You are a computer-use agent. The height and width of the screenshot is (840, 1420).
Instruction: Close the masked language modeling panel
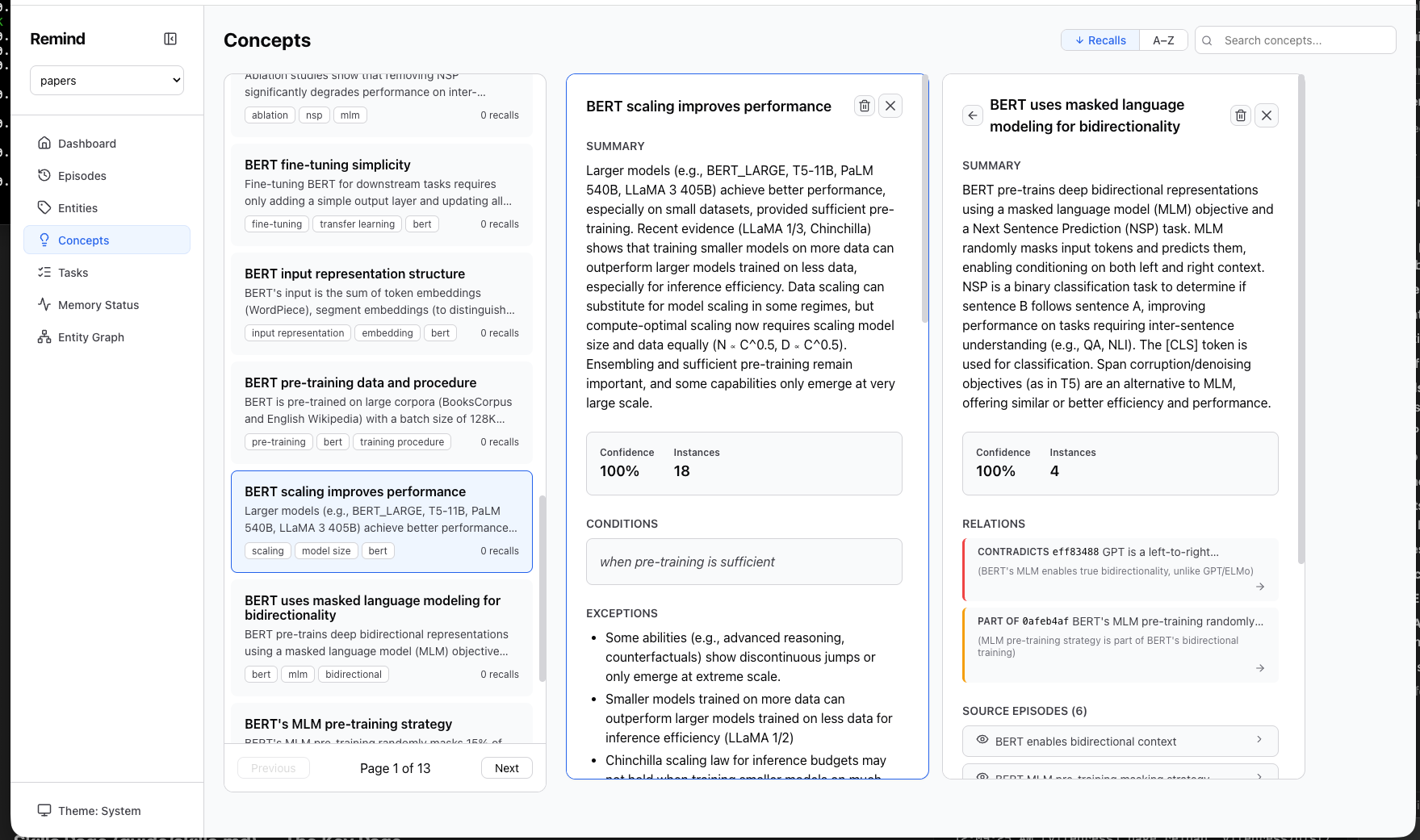tap(1267, 115)
